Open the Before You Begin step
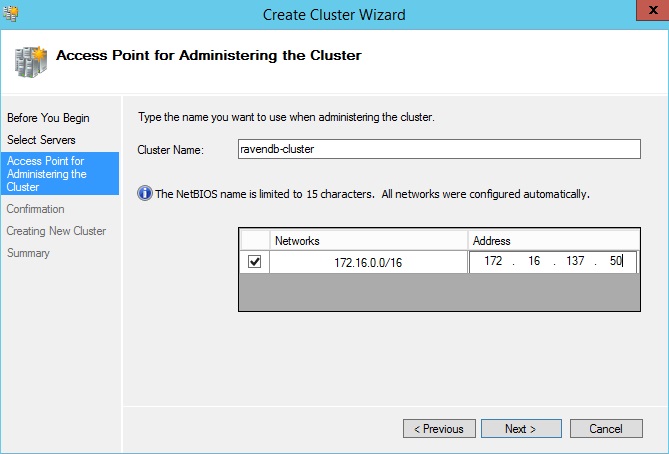 coord(48,118)
